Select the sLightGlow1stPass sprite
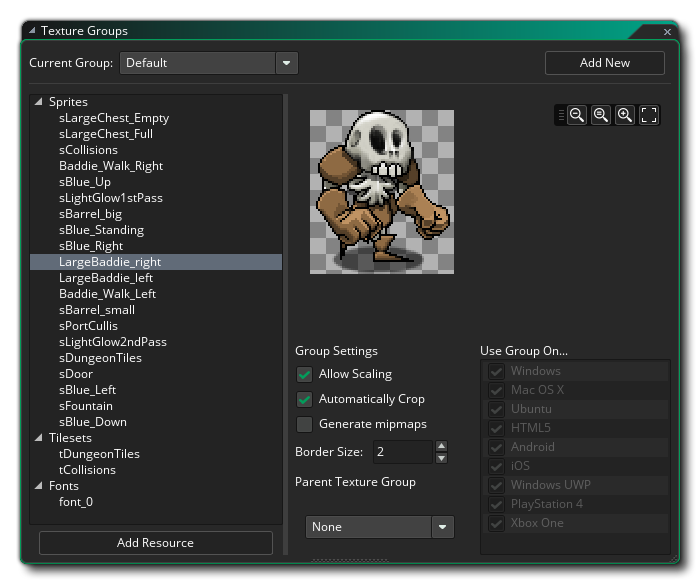The image size is (700, 584). 156,198
